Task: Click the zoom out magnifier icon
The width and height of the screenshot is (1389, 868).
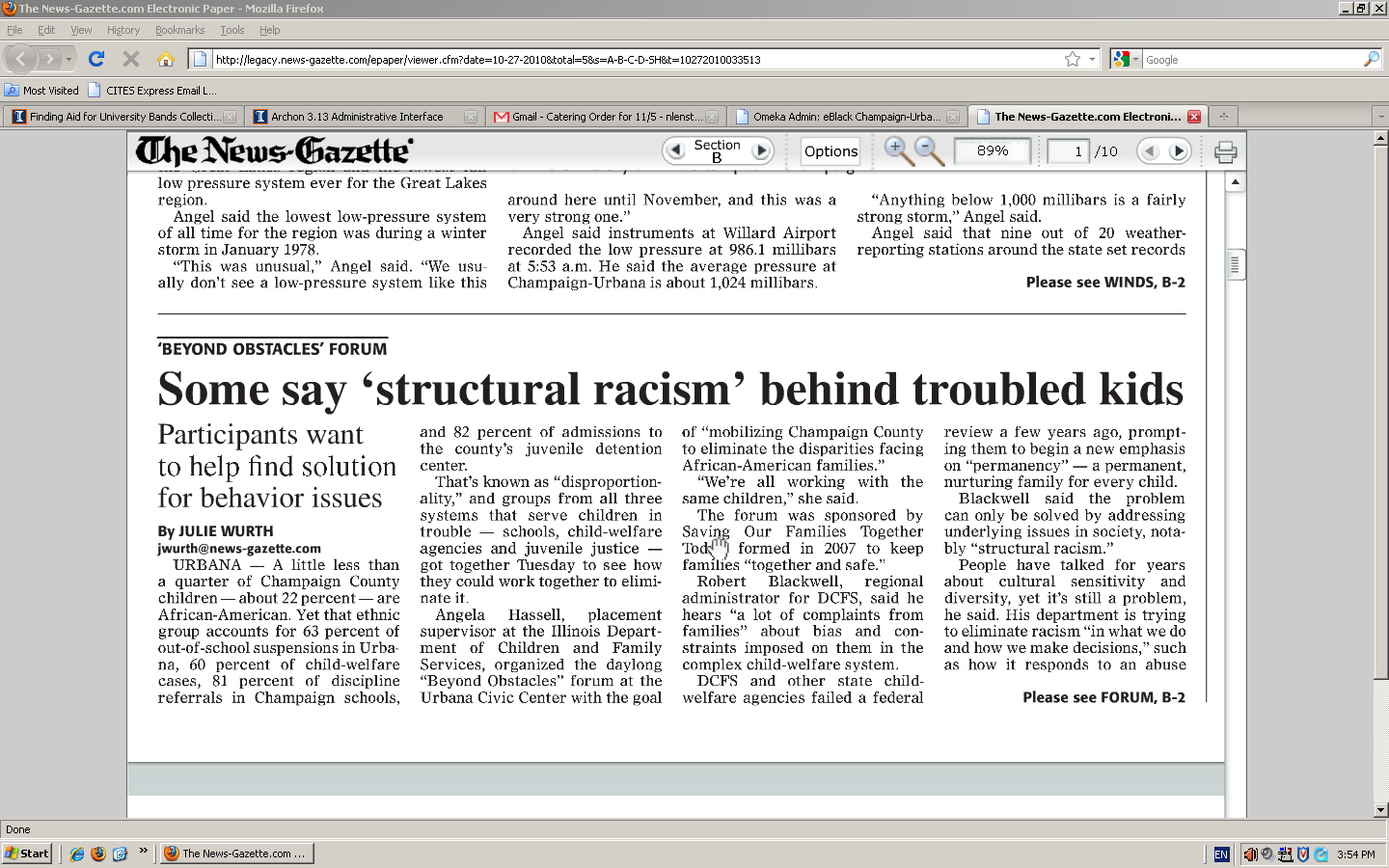Action: click(928, 149)
